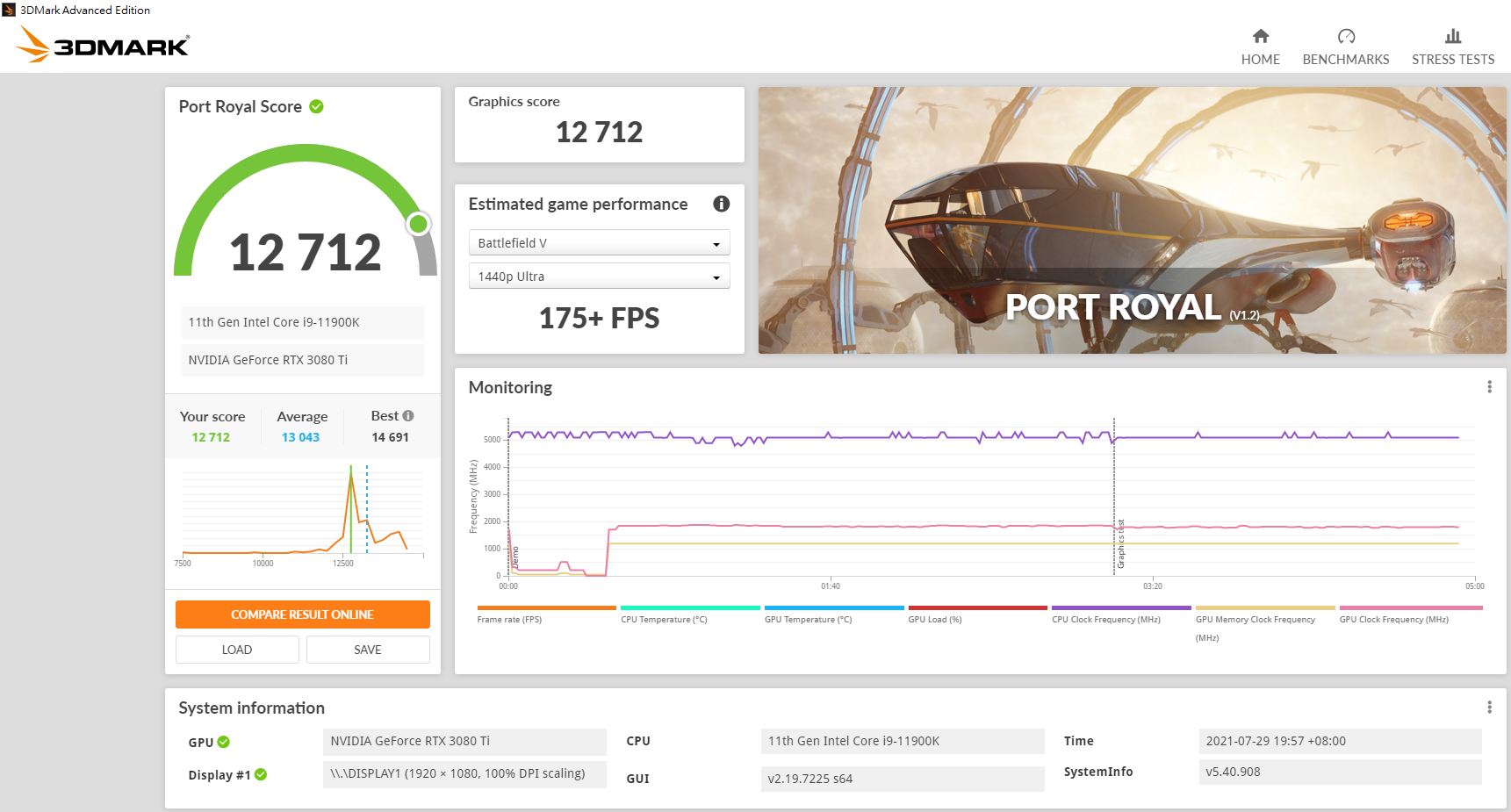Viewport: 1511px width, 812px height.
Task: Select the BENCHMARKS nav label
Action: pyautogui.click(x=1346, y=60)
